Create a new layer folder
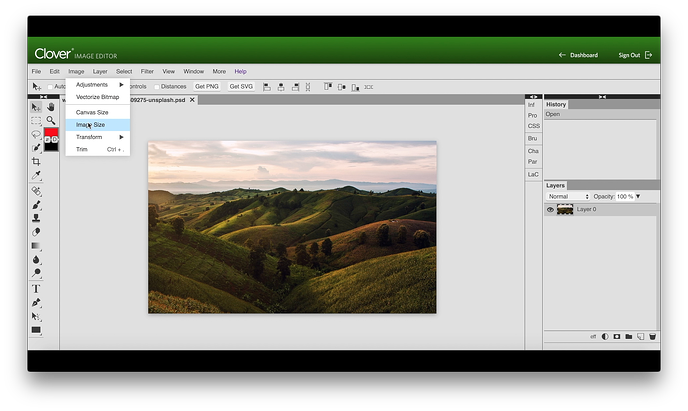The height and width of the screenshot is (411, 688). (629, 336)
